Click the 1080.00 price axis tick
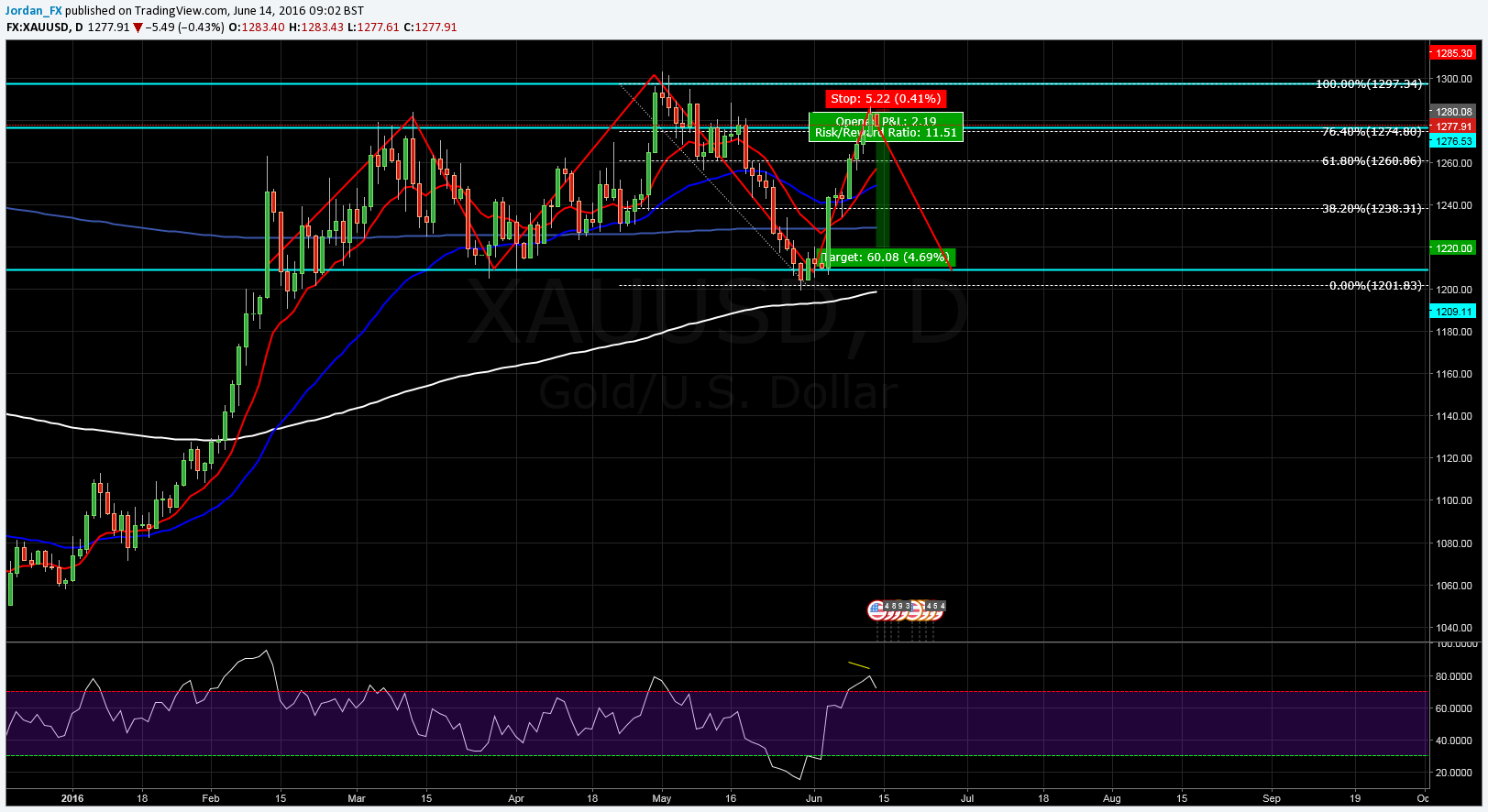Screen dimensions: 1488x812 1454,543
